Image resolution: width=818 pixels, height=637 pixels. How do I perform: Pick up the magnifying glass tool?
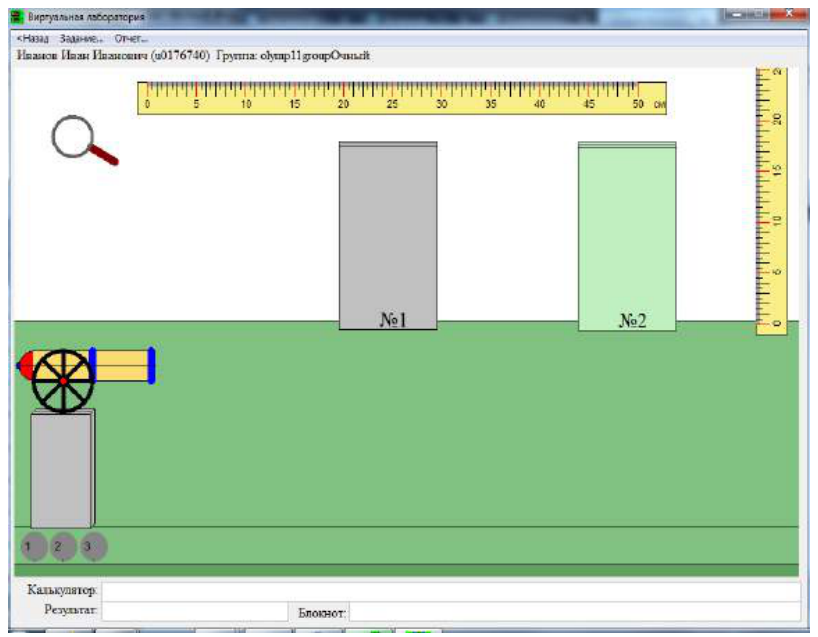pyautogui.click(x=84, y=140)
